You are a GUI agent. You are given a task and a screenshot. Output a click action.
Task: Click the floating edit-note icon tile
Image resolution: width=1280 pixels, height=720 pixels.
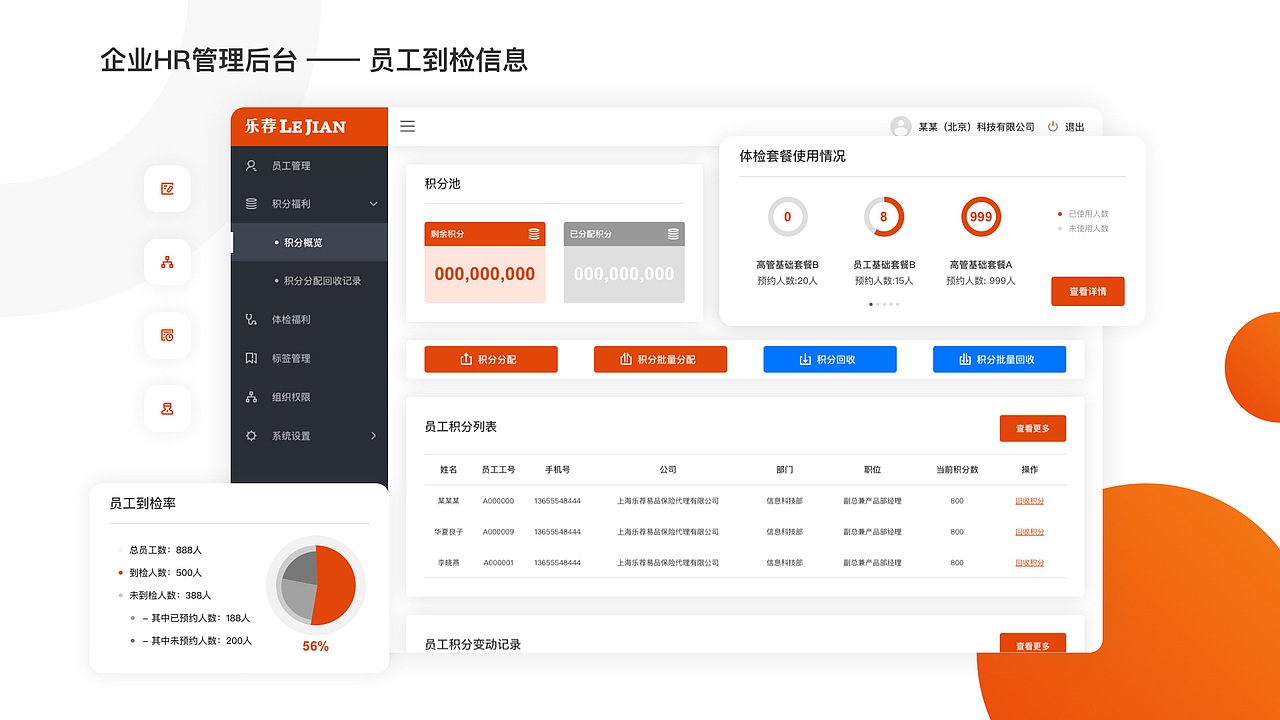(x=167, y=188)
